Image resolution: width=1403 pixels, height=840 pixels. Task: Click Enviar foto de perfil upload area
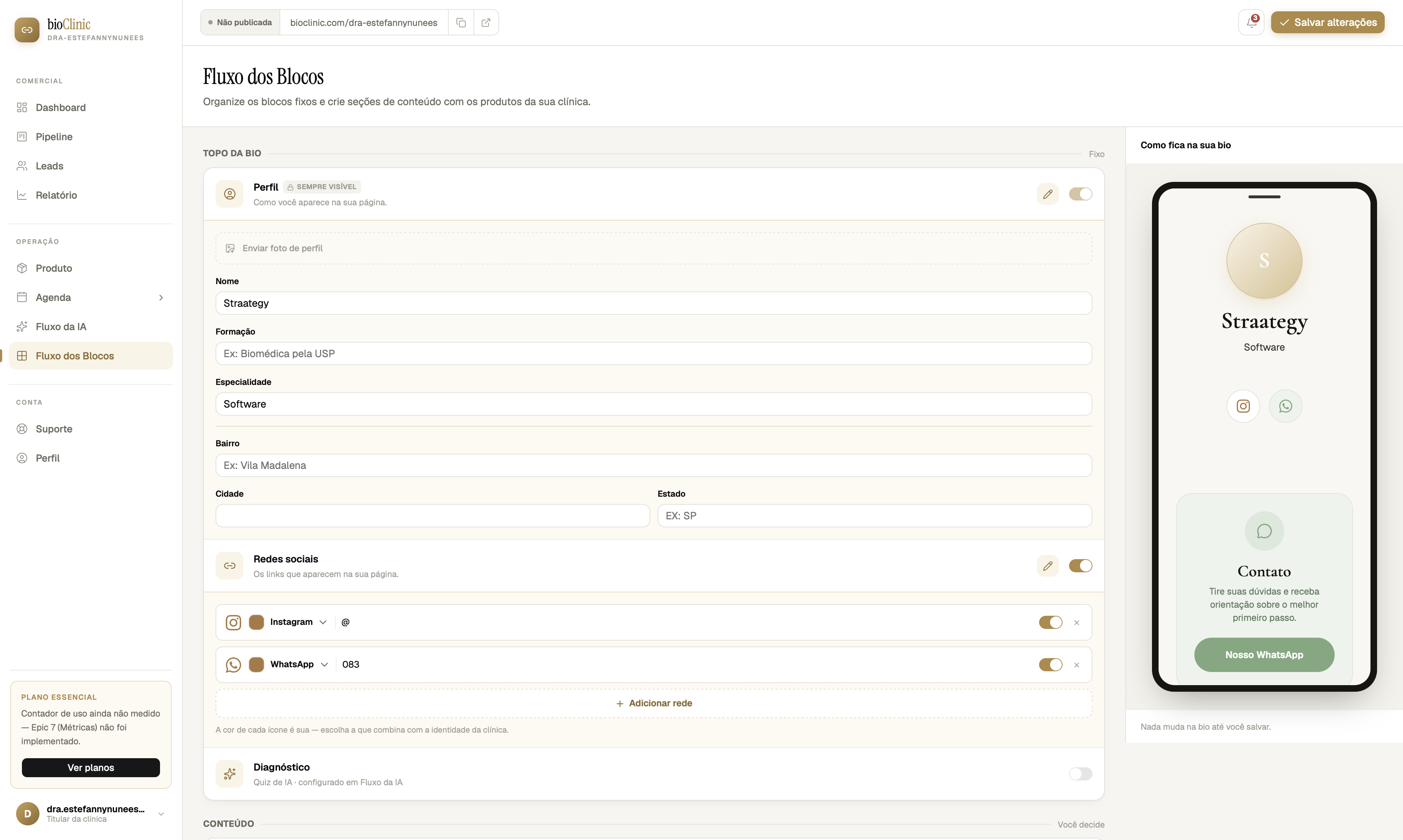(653, 248)
